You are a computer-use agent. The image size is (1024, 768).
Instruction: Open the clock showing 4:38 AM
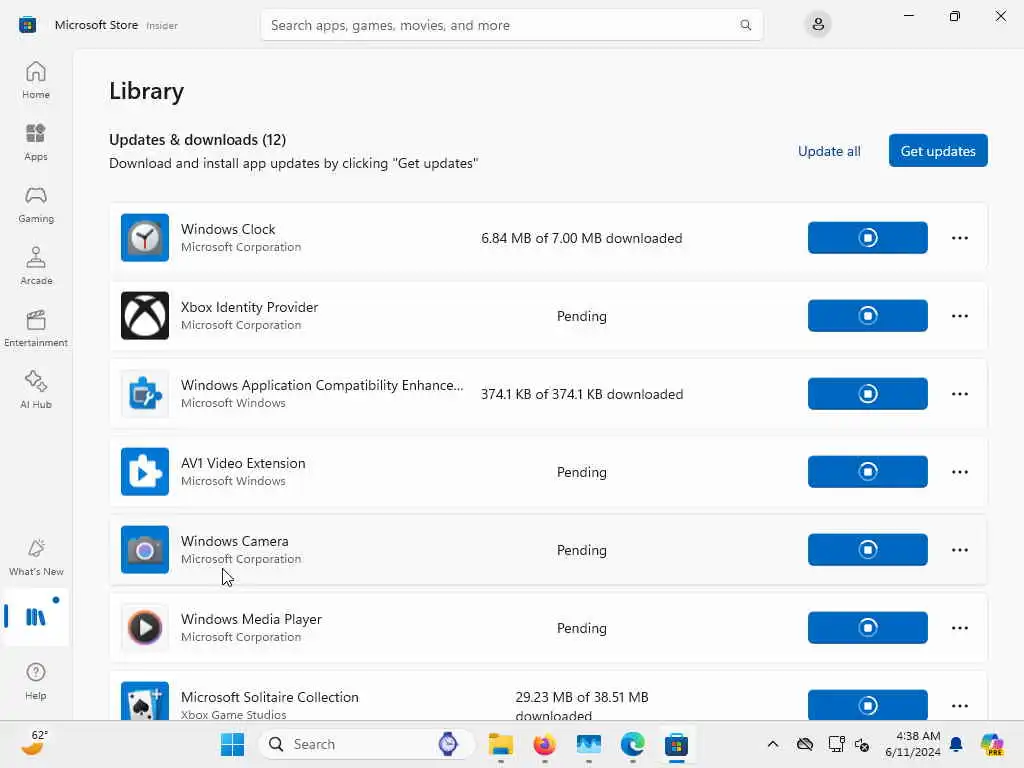click(913, 744)
